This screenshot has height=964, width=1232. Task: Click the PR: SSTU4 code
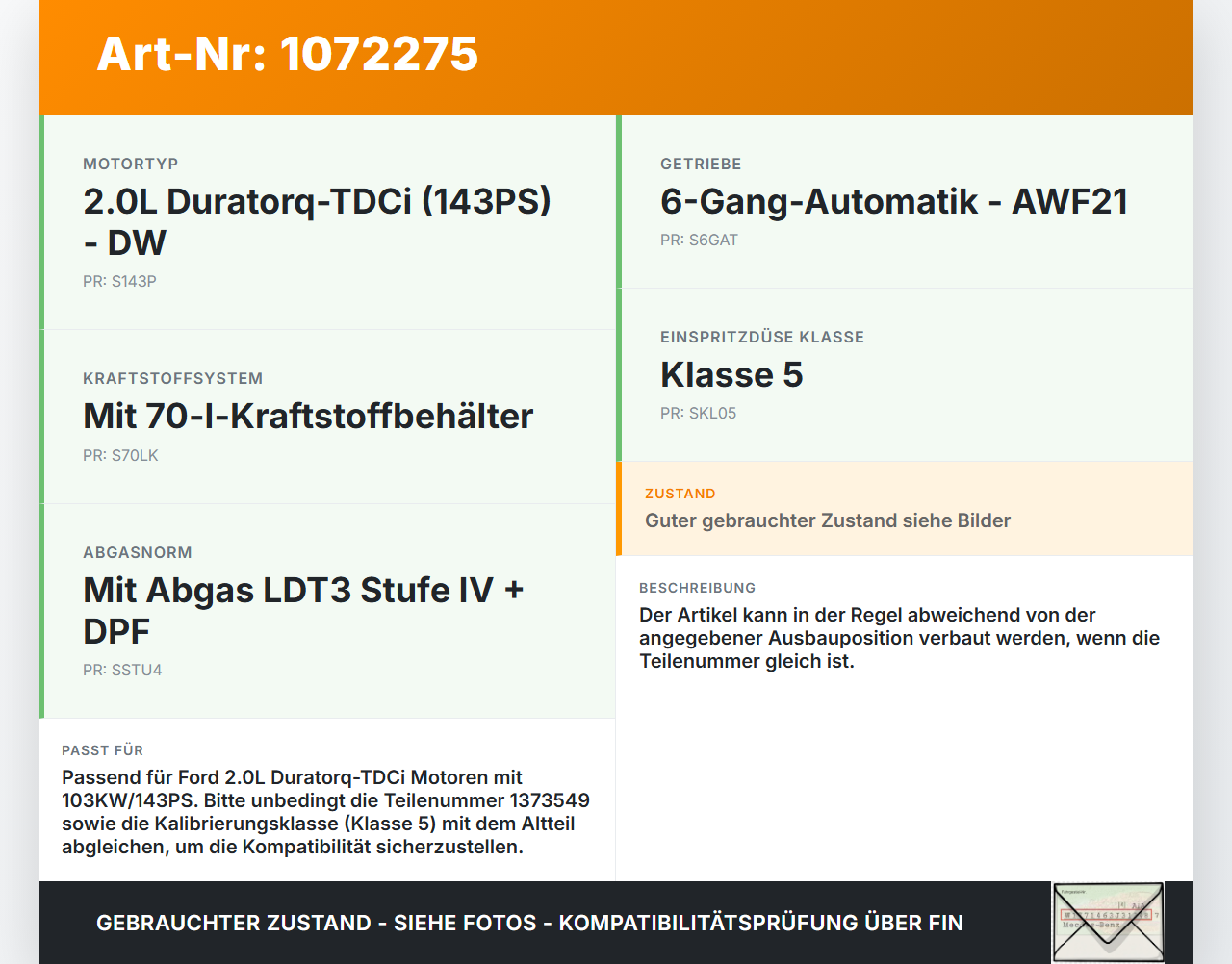(122, 671)
